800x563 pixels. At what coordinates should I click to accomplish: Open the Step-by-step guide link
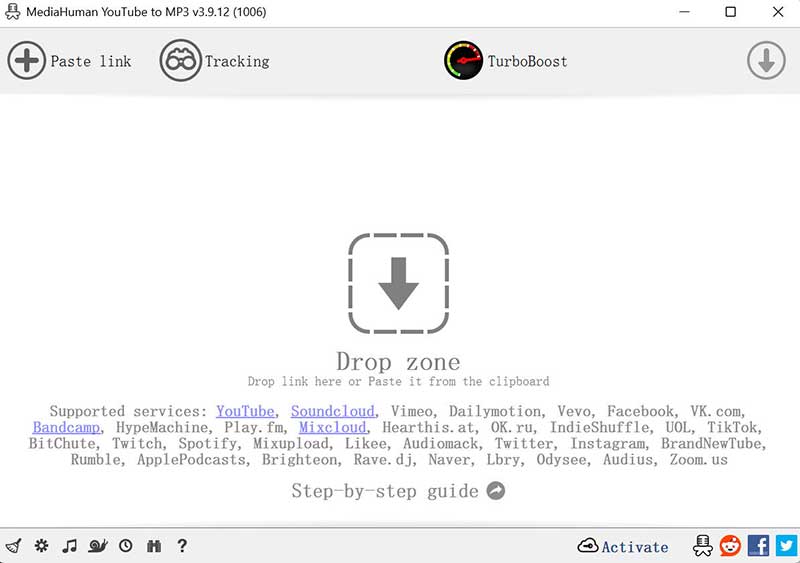click(x=385, y=491)
